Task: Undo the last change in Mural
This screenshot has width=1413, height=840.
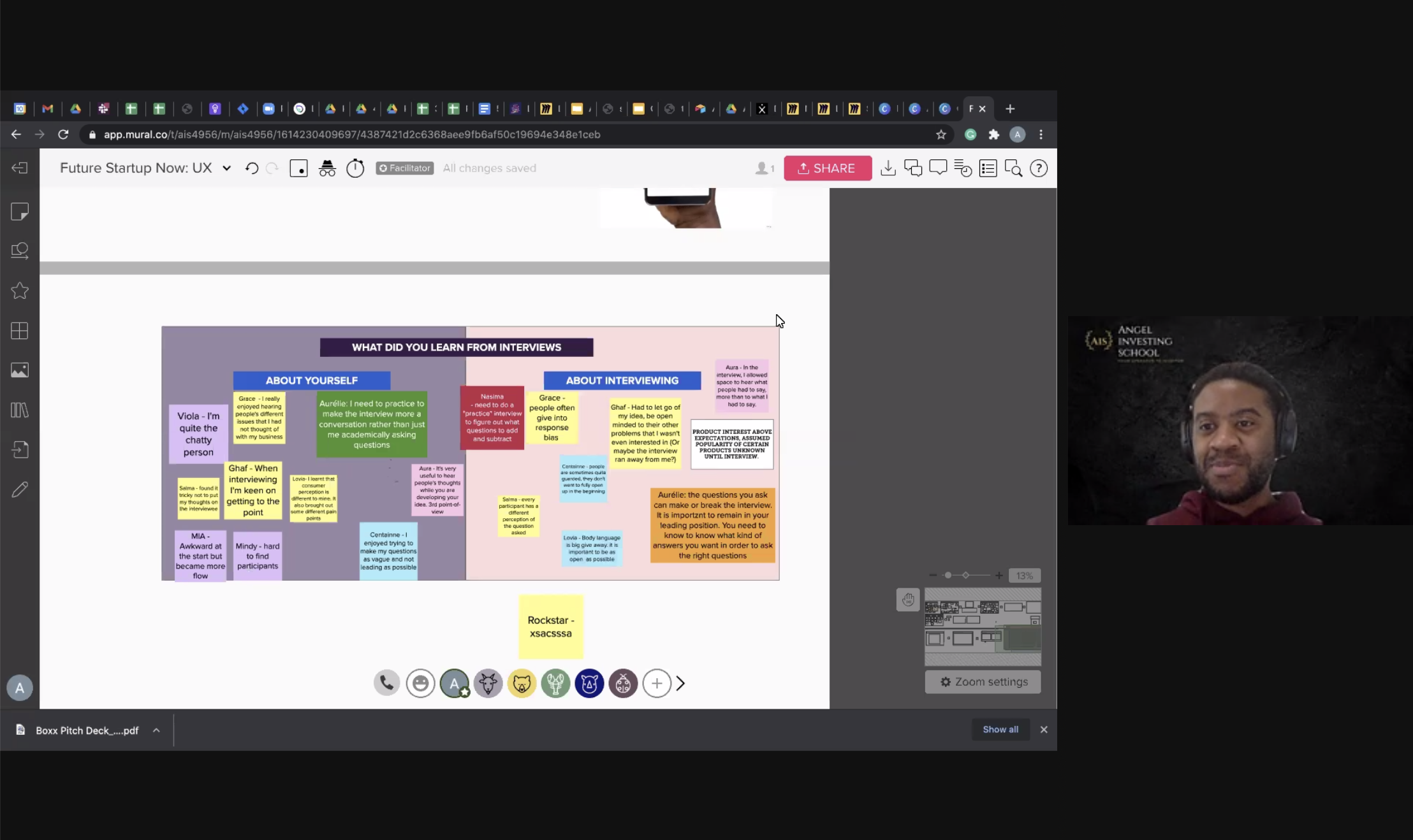Action: pyautogui.click(x=252, y=168)
